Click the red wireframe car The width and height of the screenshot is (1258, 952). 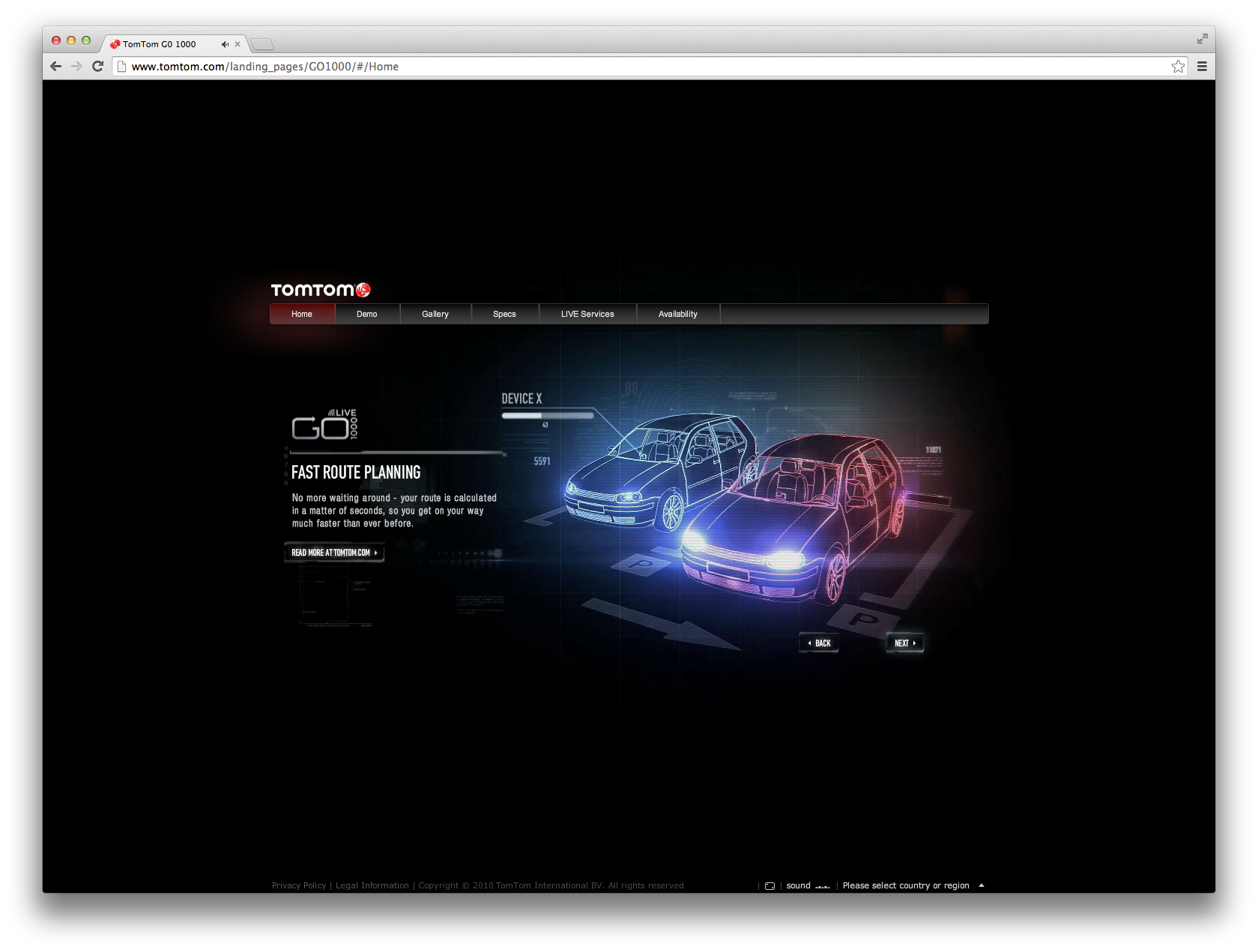click(x=794, y=518)
